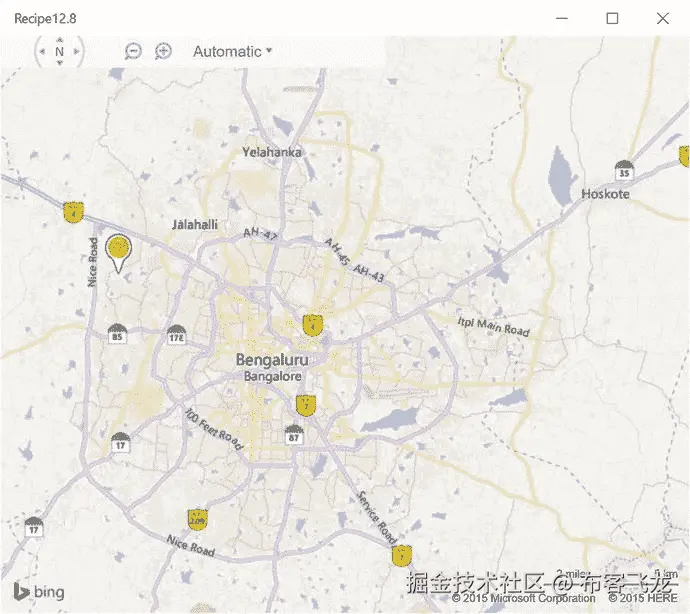Minimize the Recipe12.8 window
The width and height of the screenshot is (690, 614).
(x=562, y=18)
